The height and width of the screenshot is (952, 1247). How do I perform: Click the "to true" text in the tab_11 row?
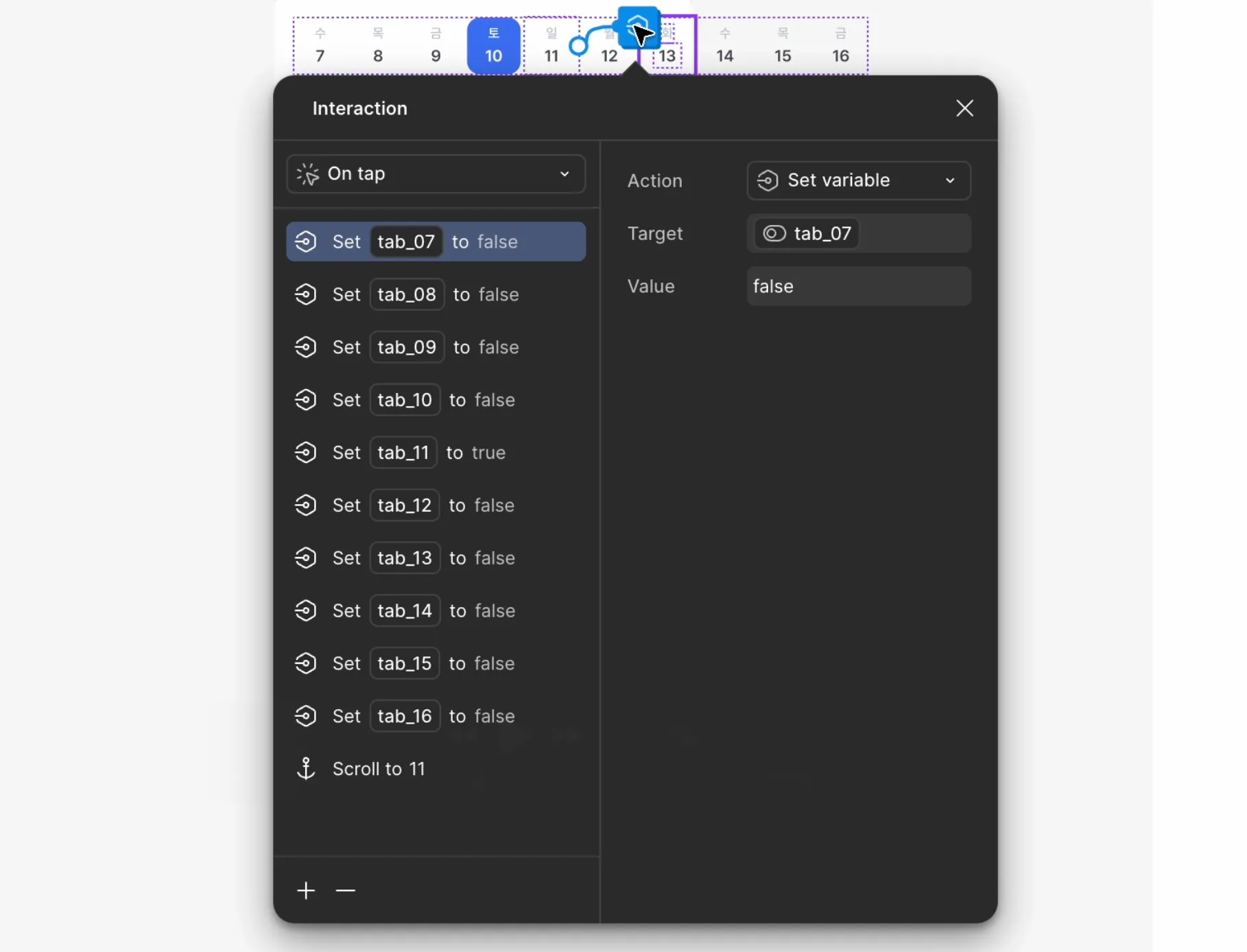476,453
